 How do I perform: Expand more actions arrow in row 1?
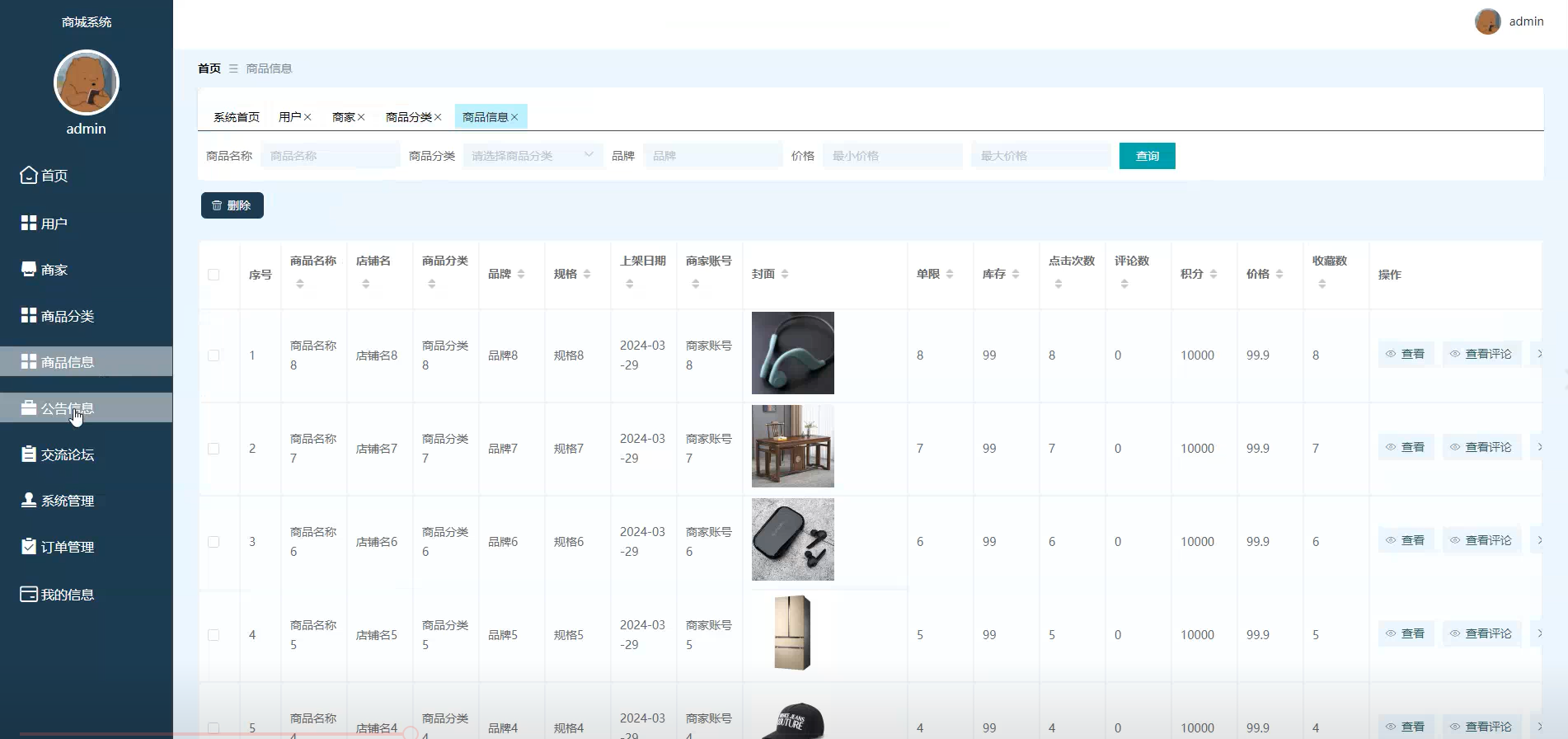tap(1537, 354)
